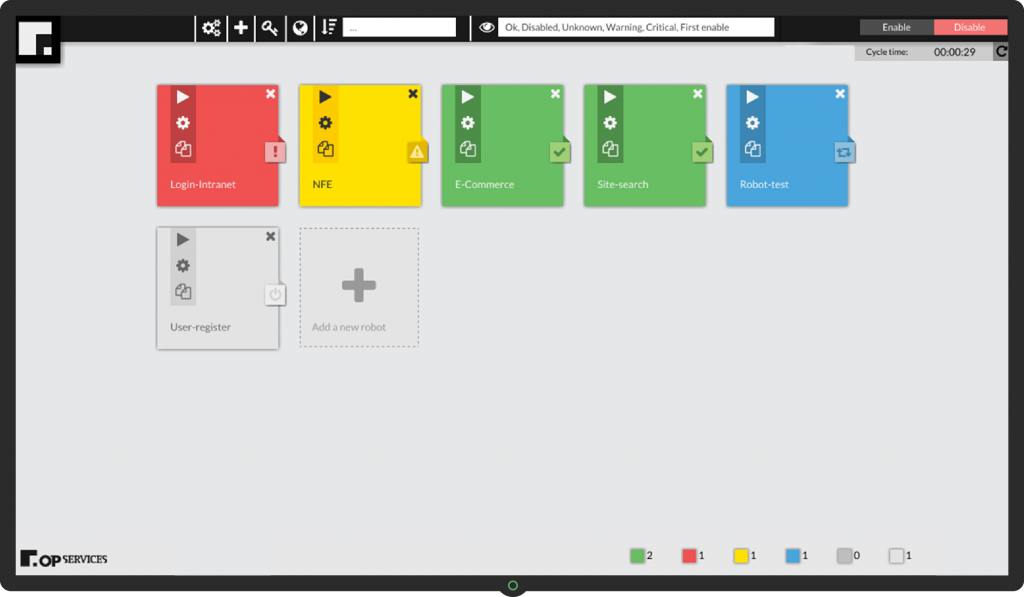This screenshot has height=597, width=1024.
Task: Duplicate the Site-search robot copy icon
Action: (x=610, y=149)
